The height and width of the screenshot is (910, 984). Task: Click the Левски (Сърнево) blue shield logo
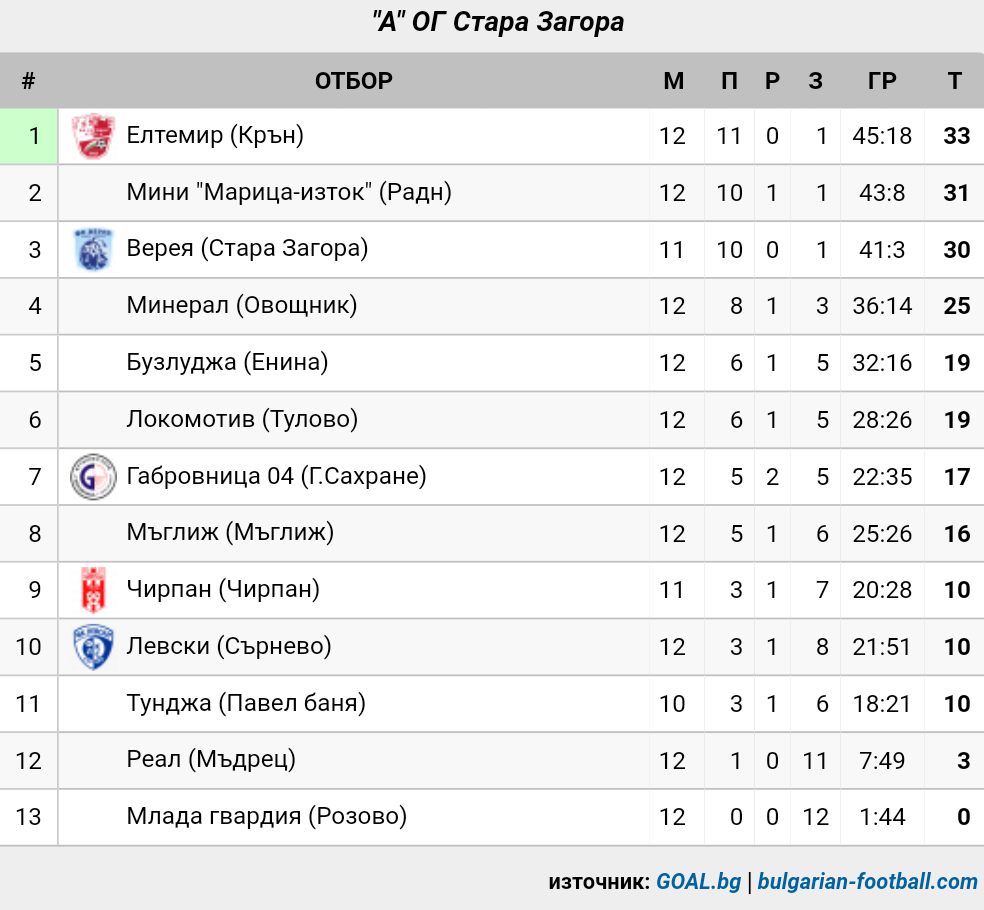(94, 647)
